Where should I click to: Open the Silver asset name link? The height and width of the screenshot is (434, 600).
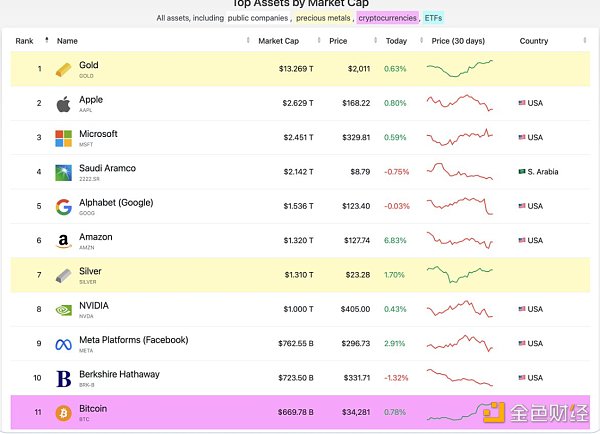tap(90, 271)
